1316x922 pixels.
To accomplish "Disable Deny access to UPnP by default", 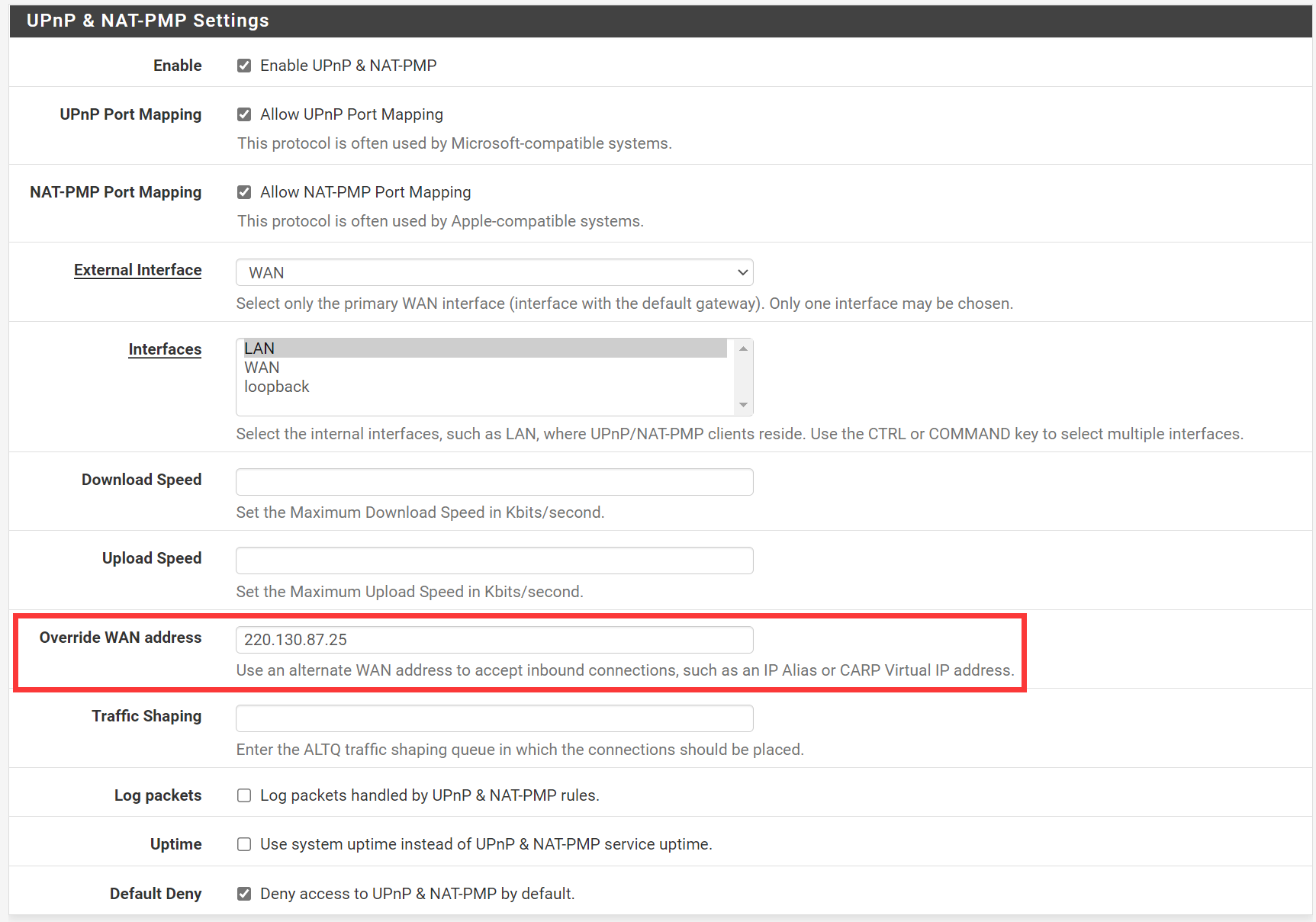I will pos(244,894).
